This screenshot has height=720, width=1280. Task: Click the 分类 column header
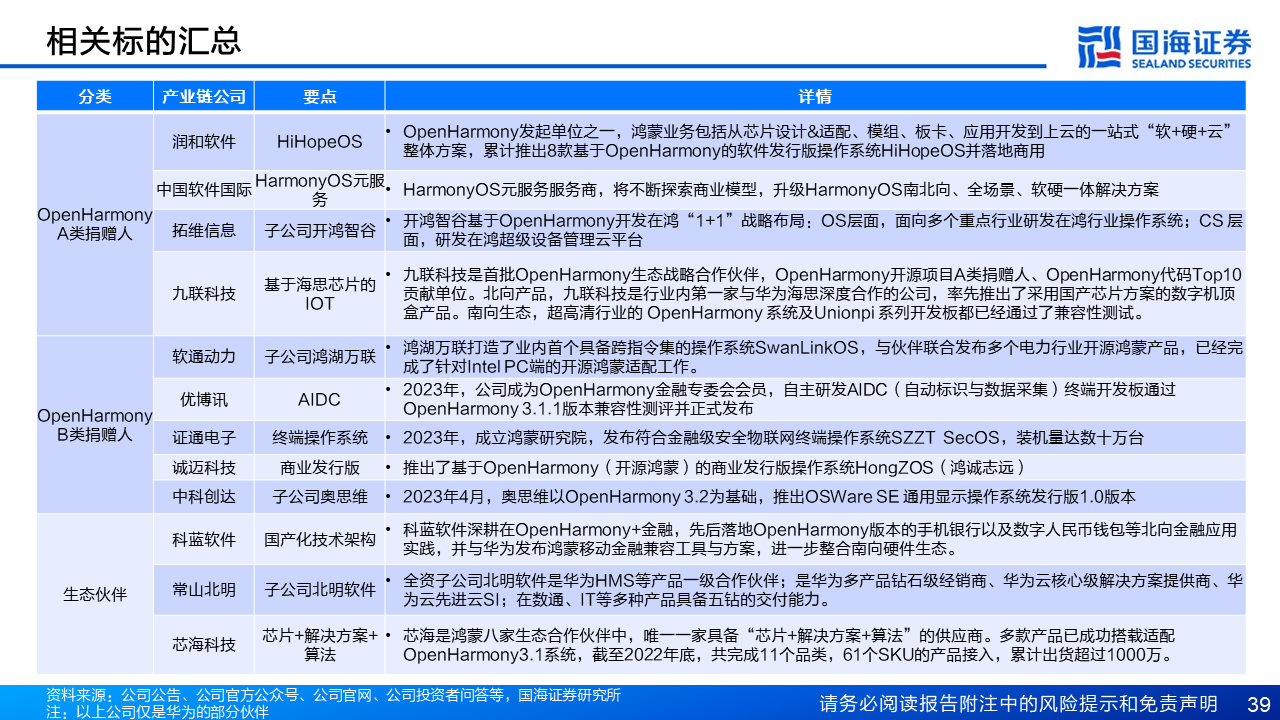95,97
